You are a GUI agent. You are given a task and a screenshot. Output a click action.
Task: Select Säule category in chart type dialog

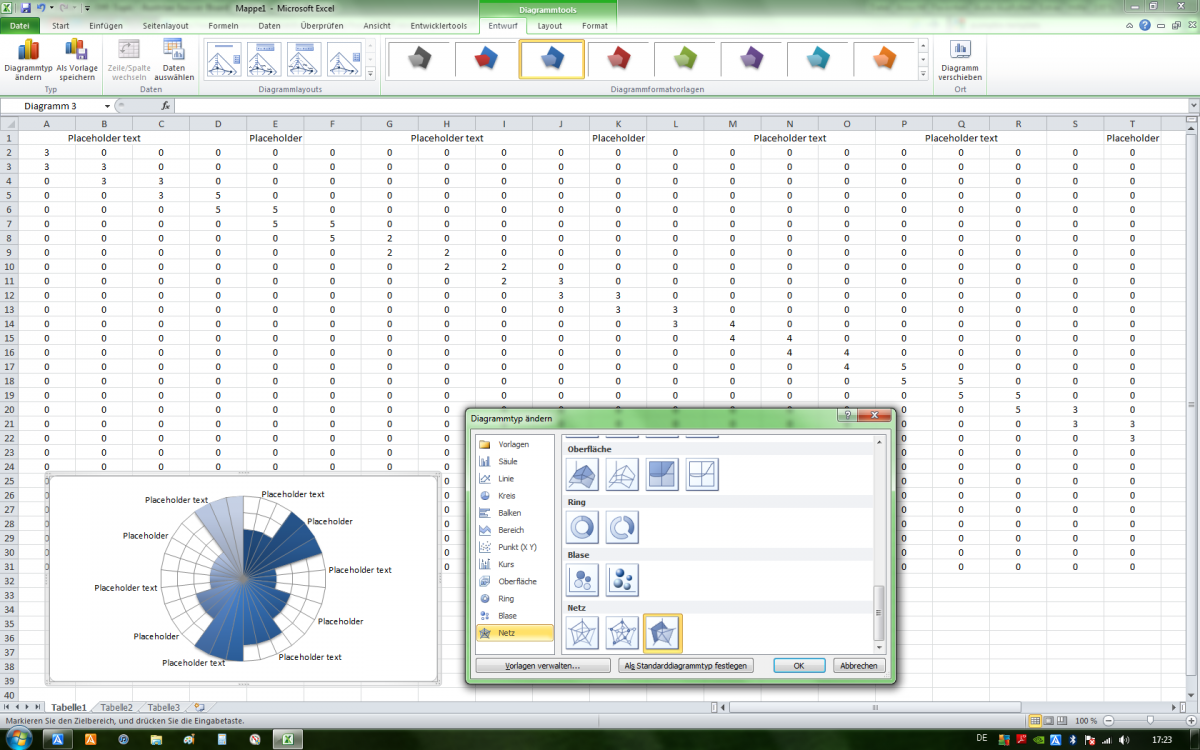click(514, 461)
